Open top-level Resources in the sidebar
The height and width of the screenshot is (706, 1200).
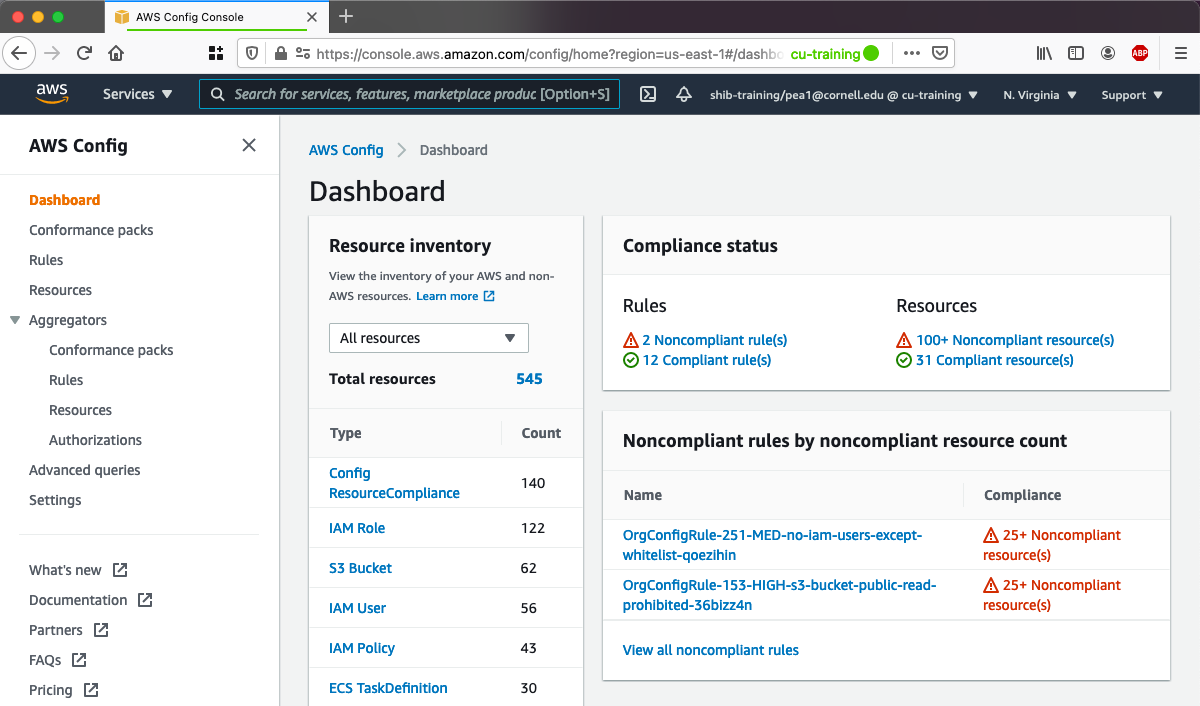tap(60, 290)
